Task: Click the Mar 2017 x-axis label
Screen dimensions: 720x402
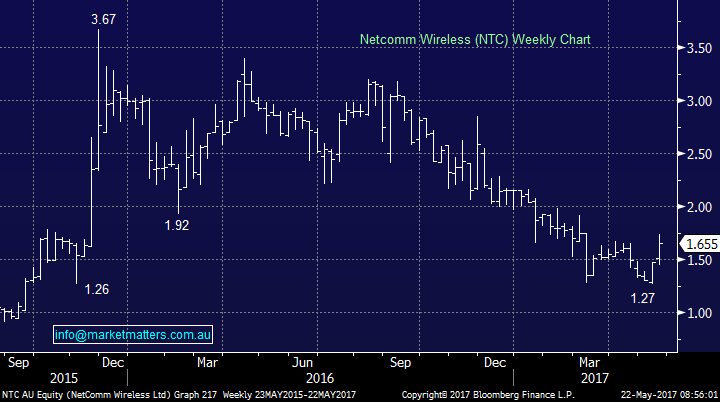Action: [589, 362]
